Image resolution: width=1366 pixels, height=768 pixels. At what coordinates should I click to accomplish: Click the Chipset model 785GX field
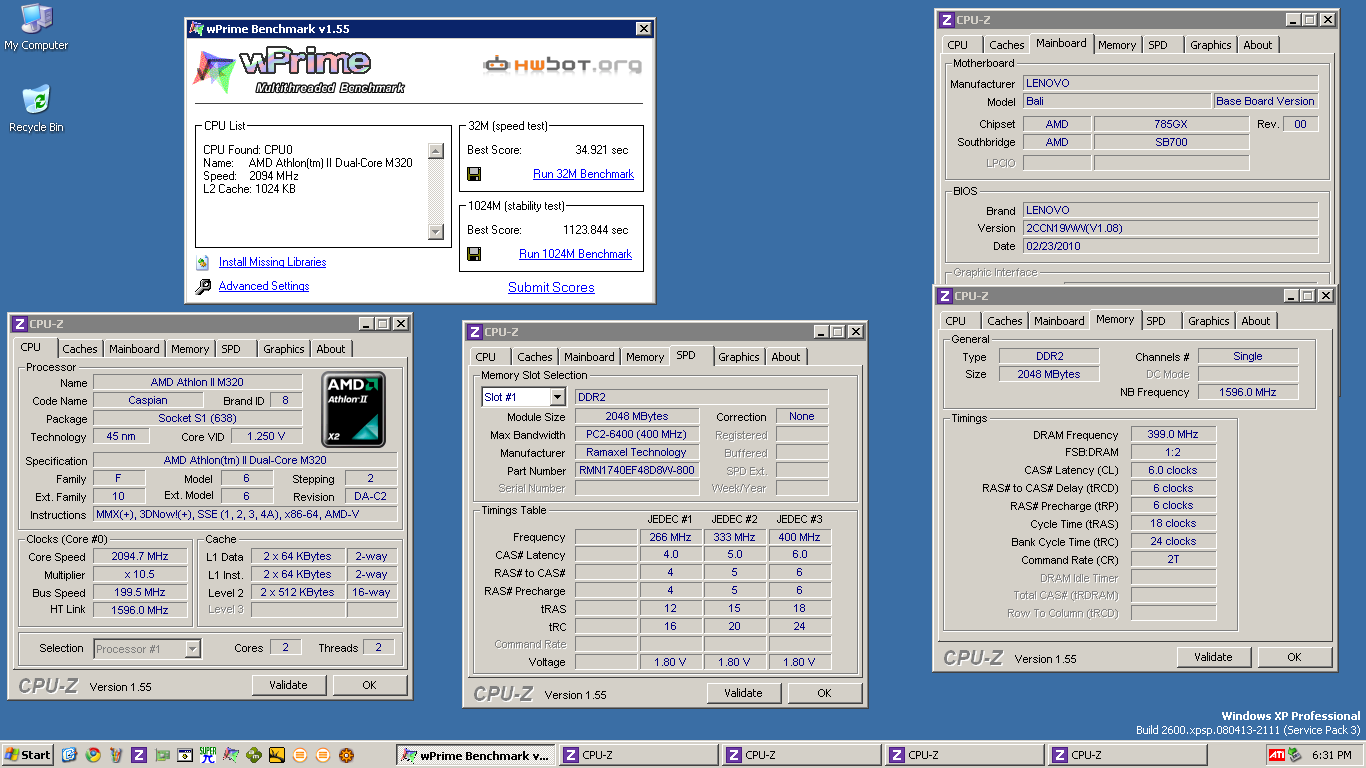click(x=1171, y=124)
